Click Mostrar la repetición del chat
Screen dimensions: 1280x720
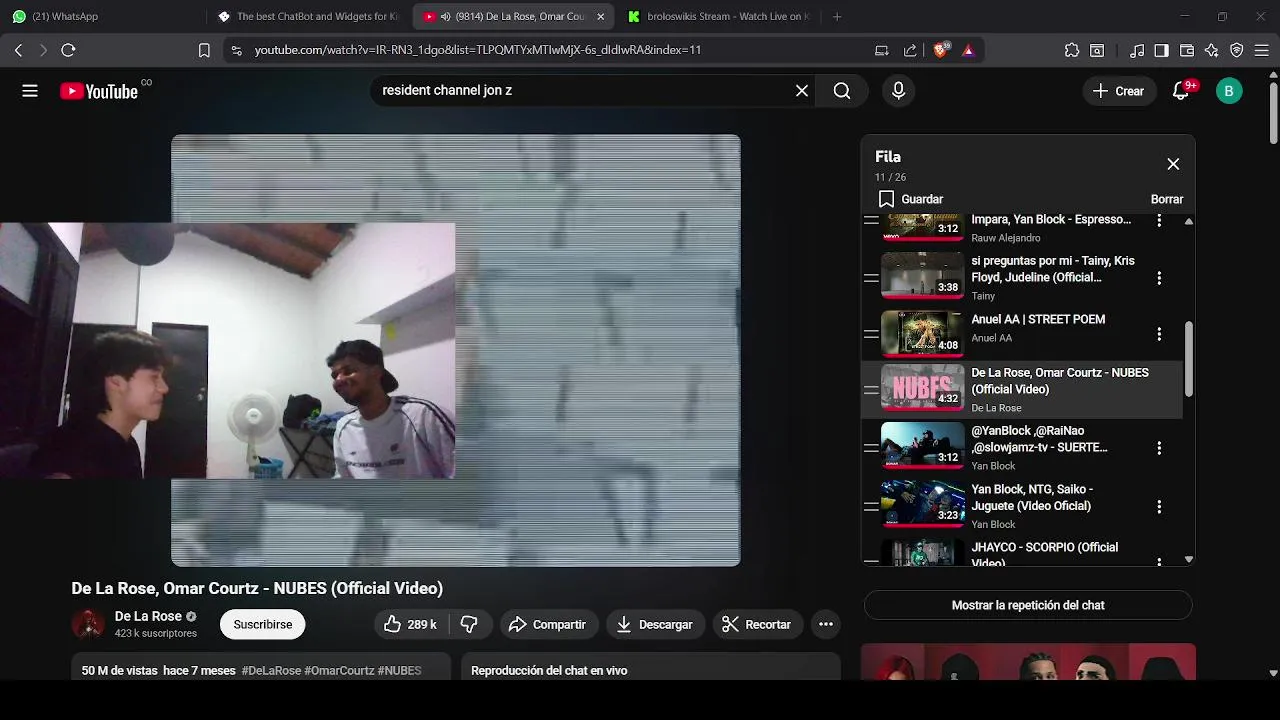(x=1028, y=605)
